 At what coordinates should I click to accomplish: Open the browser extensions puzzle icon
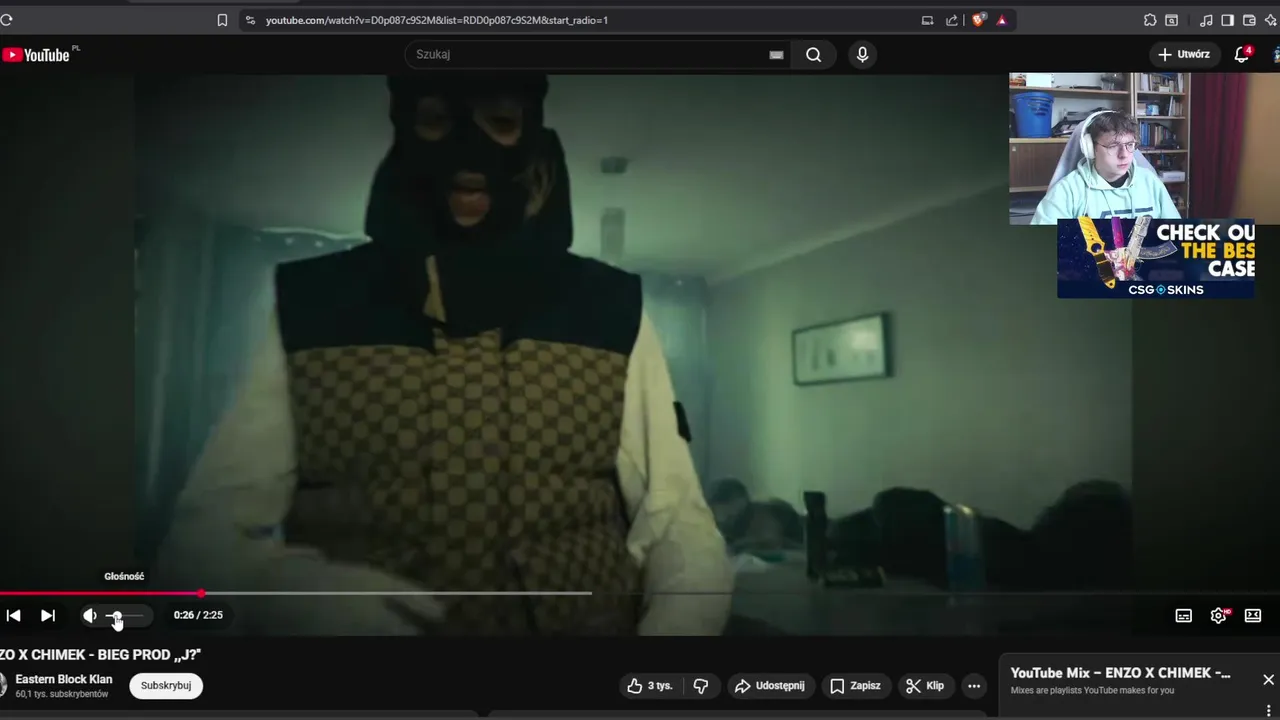[1150, 20]
